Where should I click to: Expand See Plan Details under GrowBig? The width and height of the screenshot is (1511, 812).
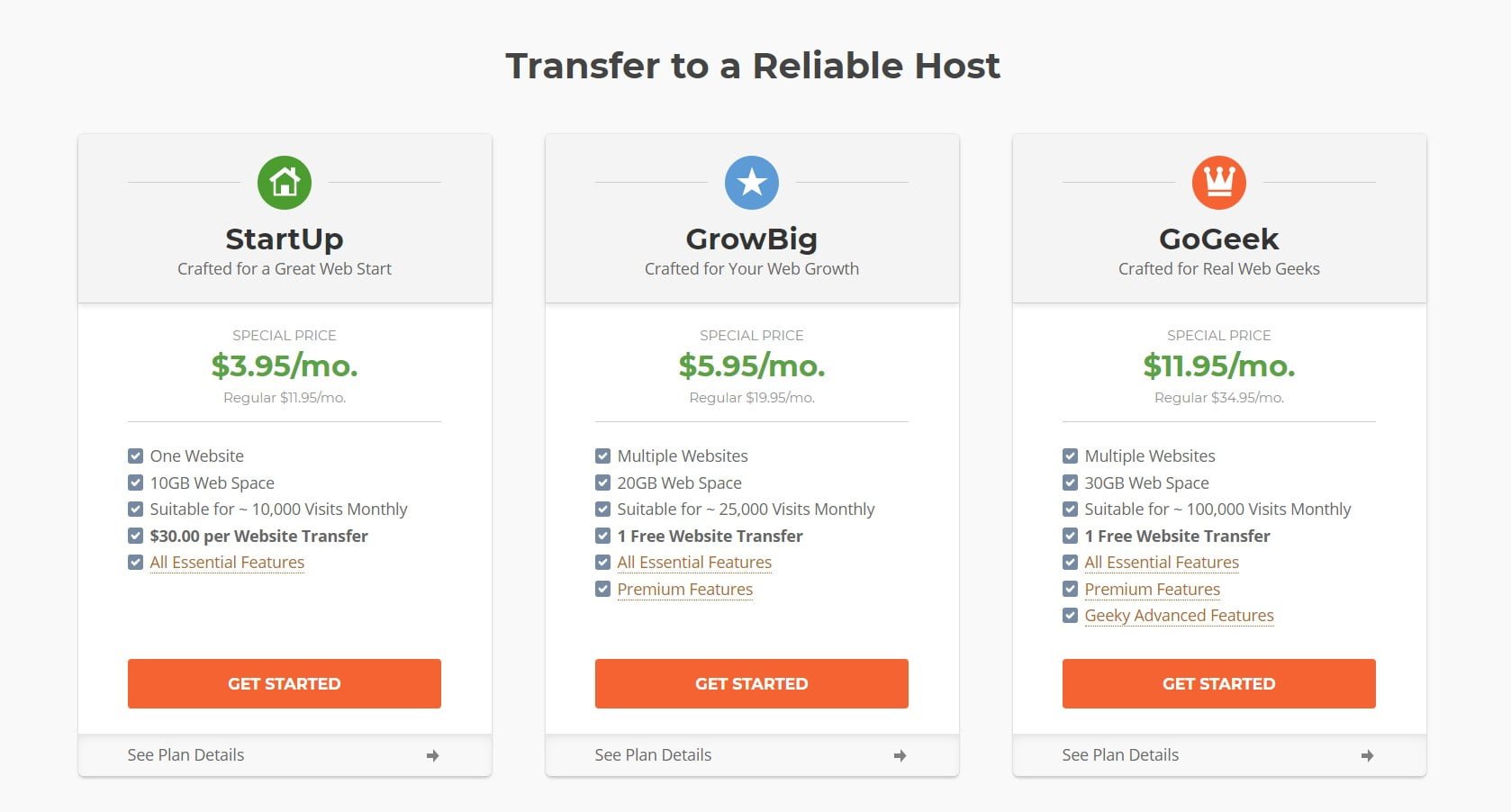[x=752, y=755]
